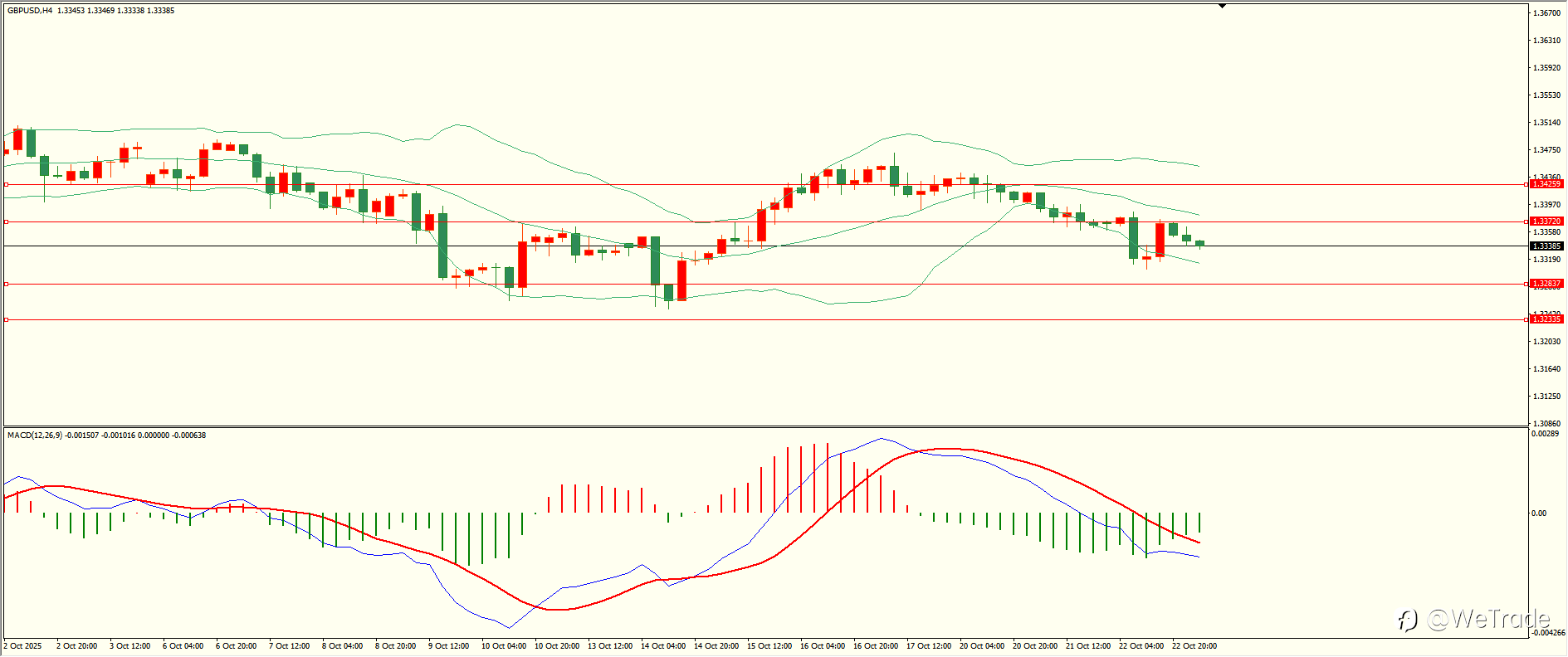
Task: Click the 7 Oct 12:00 time label
Action: pos(290,646)
